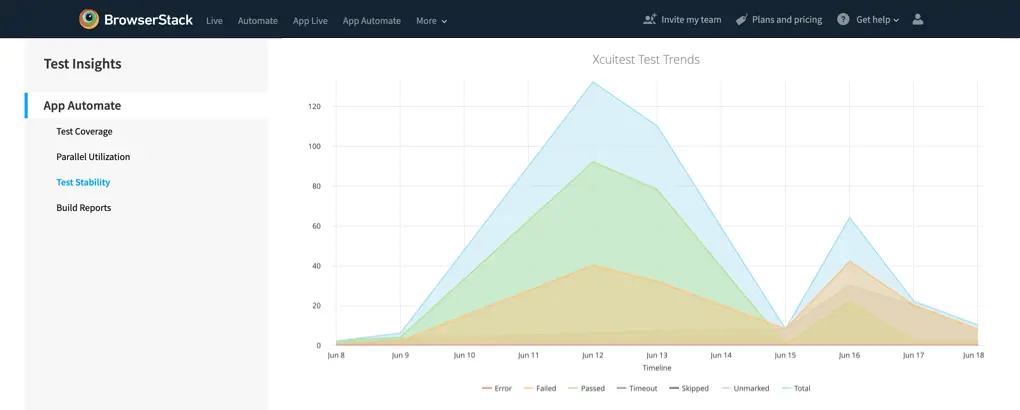Open Parallel Utilization report
This screenshot has width=1020, height=410.
93,157
